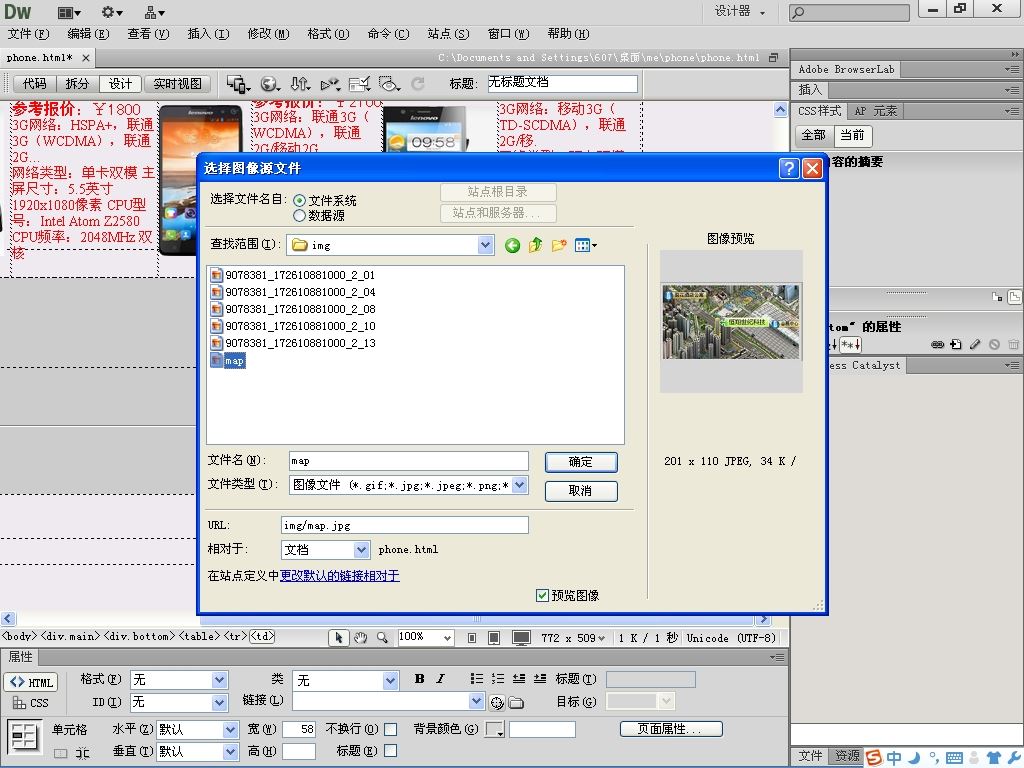Click the merge cells icon in properties panel
The image size is (1024, 768).
(61, 752)
